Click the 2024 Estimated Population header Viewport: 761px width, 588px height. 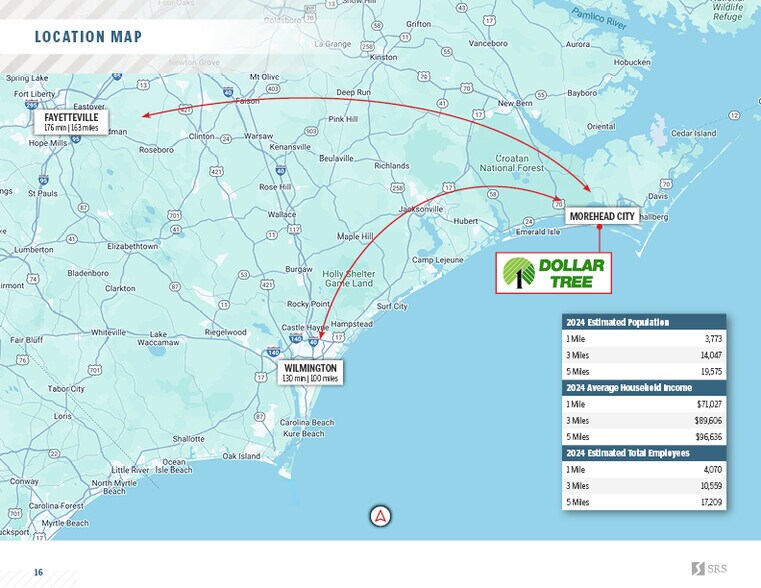pyautogui.click(x=644, y=322)
